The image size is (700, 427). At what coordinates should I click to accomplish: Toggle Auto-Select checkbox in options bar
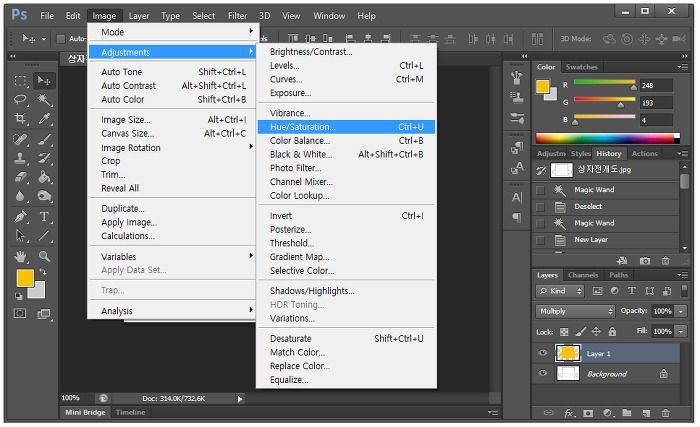(x=61, y=39)
